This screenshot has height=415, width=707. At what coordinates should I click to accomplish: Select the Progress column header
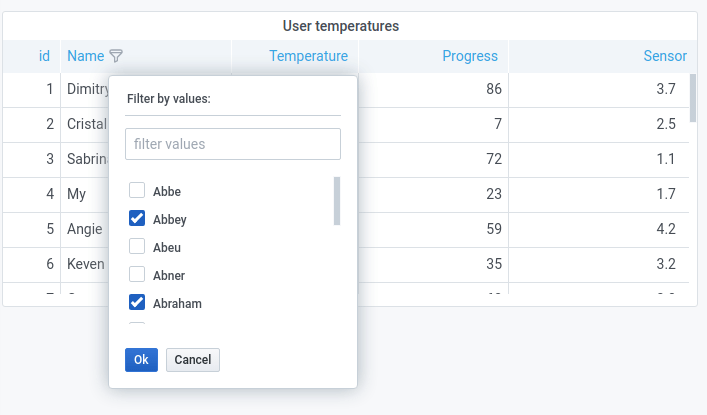point(470,56)
